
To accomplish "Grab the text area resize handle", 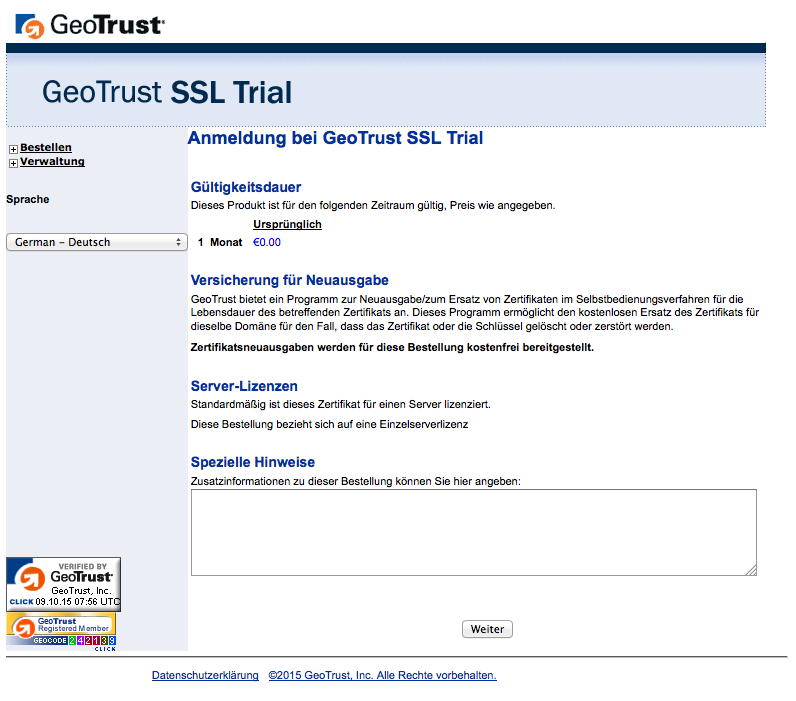I will (x=751, y=570).
